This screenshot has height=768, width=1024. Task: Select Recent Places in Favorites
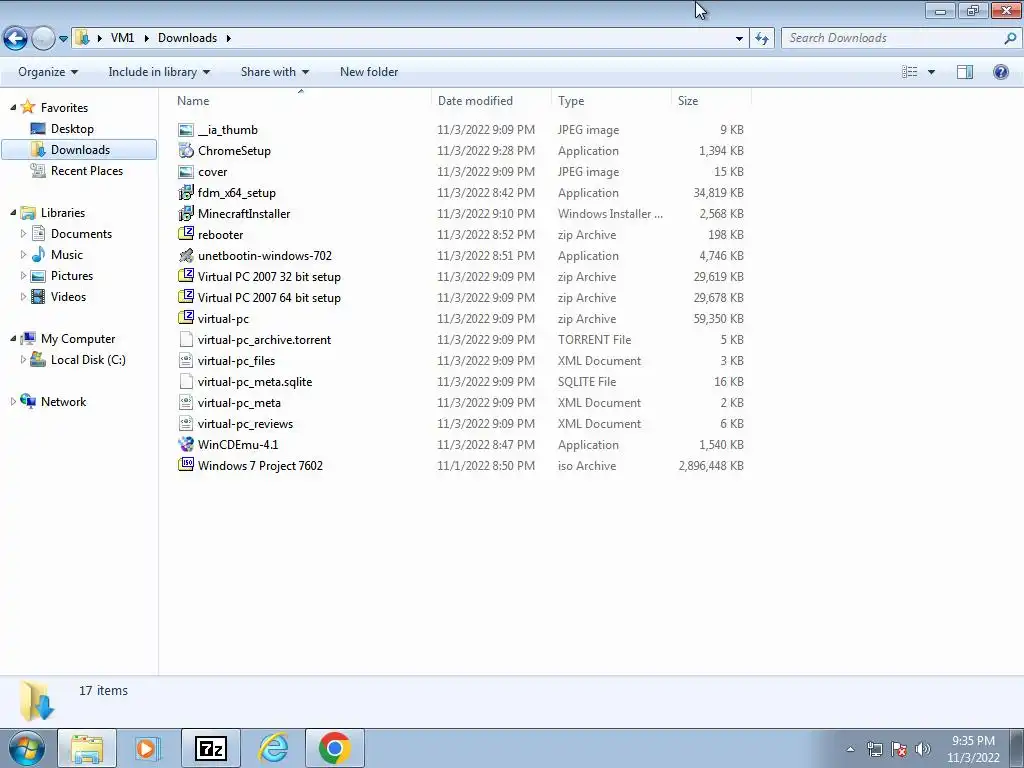coord(87,170)
